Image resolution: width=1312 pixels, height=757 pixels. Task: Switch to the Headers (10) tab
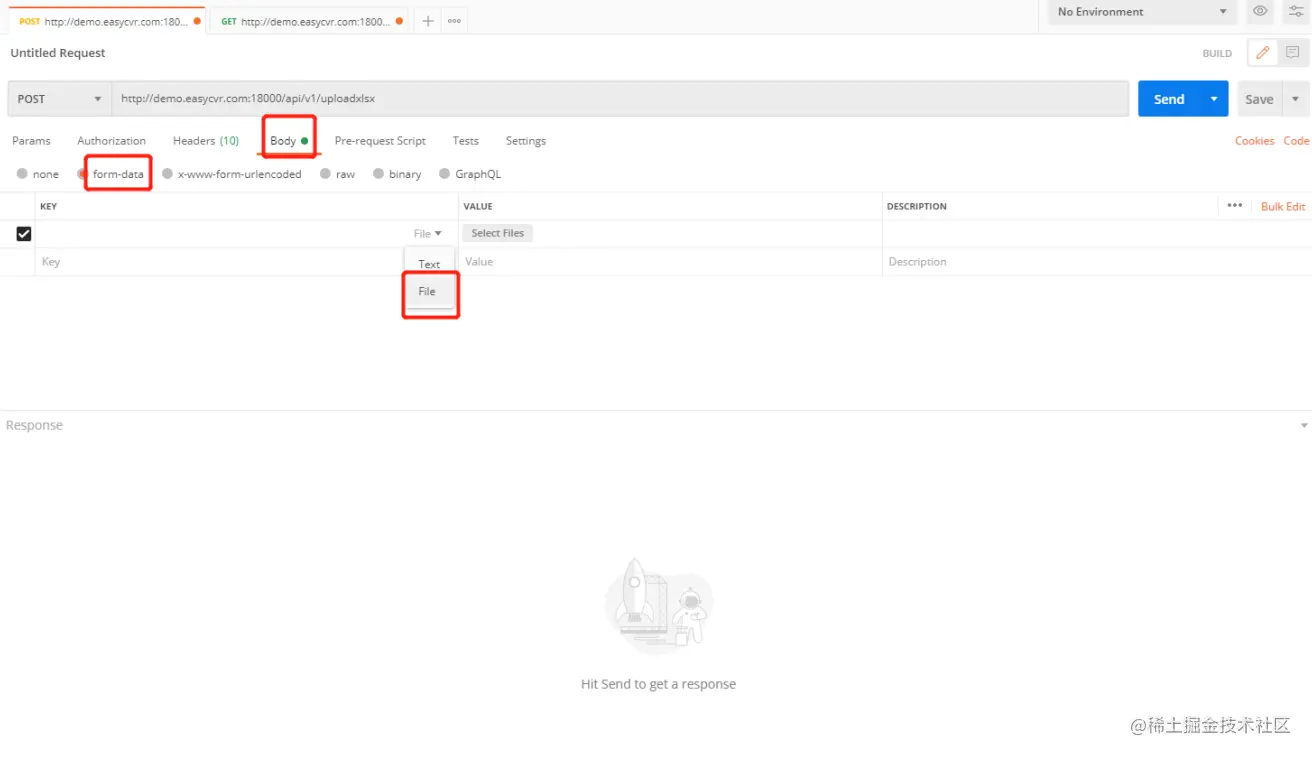(206, 141)
